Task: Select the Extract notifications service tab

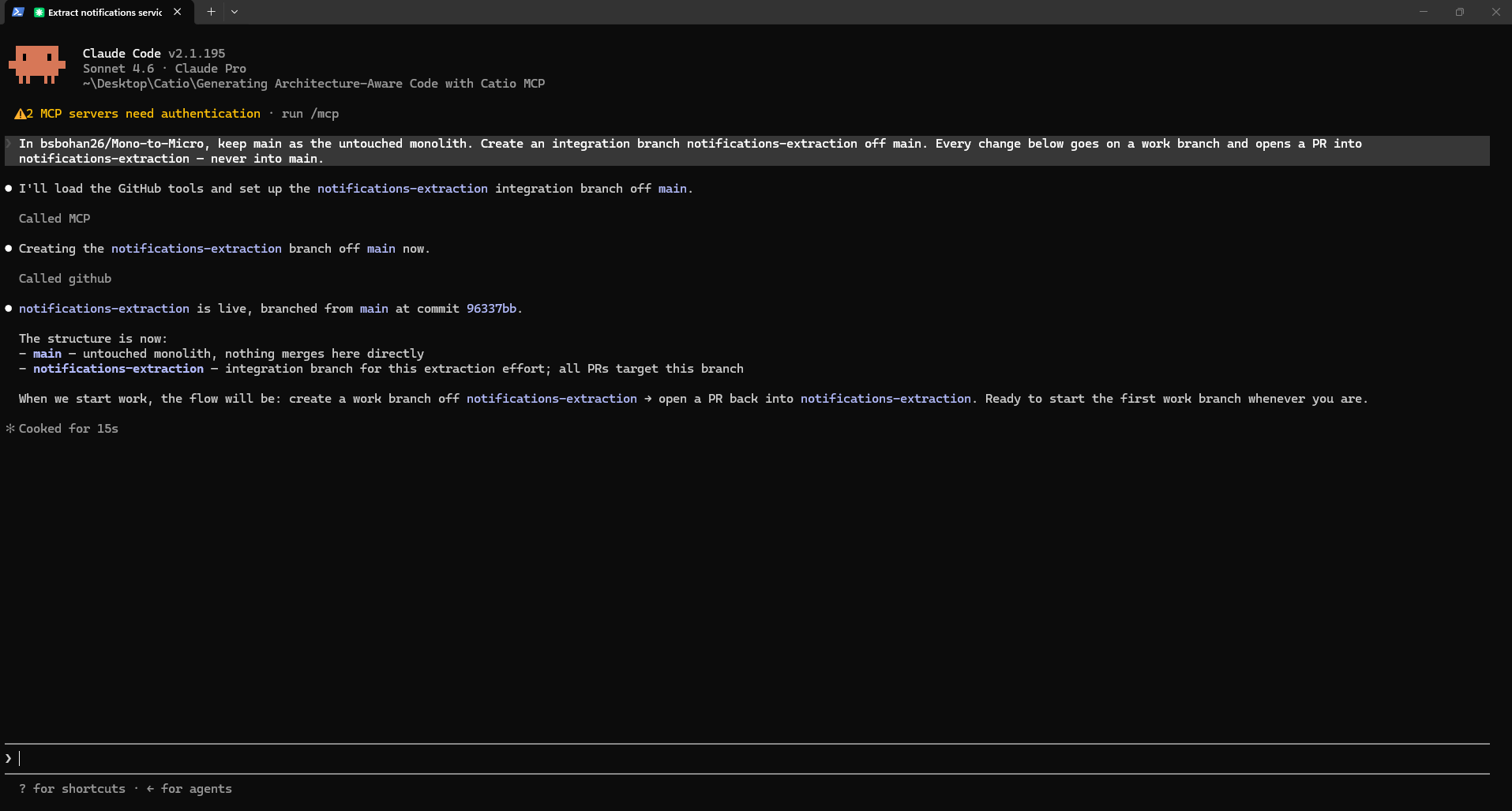Action: [x=99, y=12]
